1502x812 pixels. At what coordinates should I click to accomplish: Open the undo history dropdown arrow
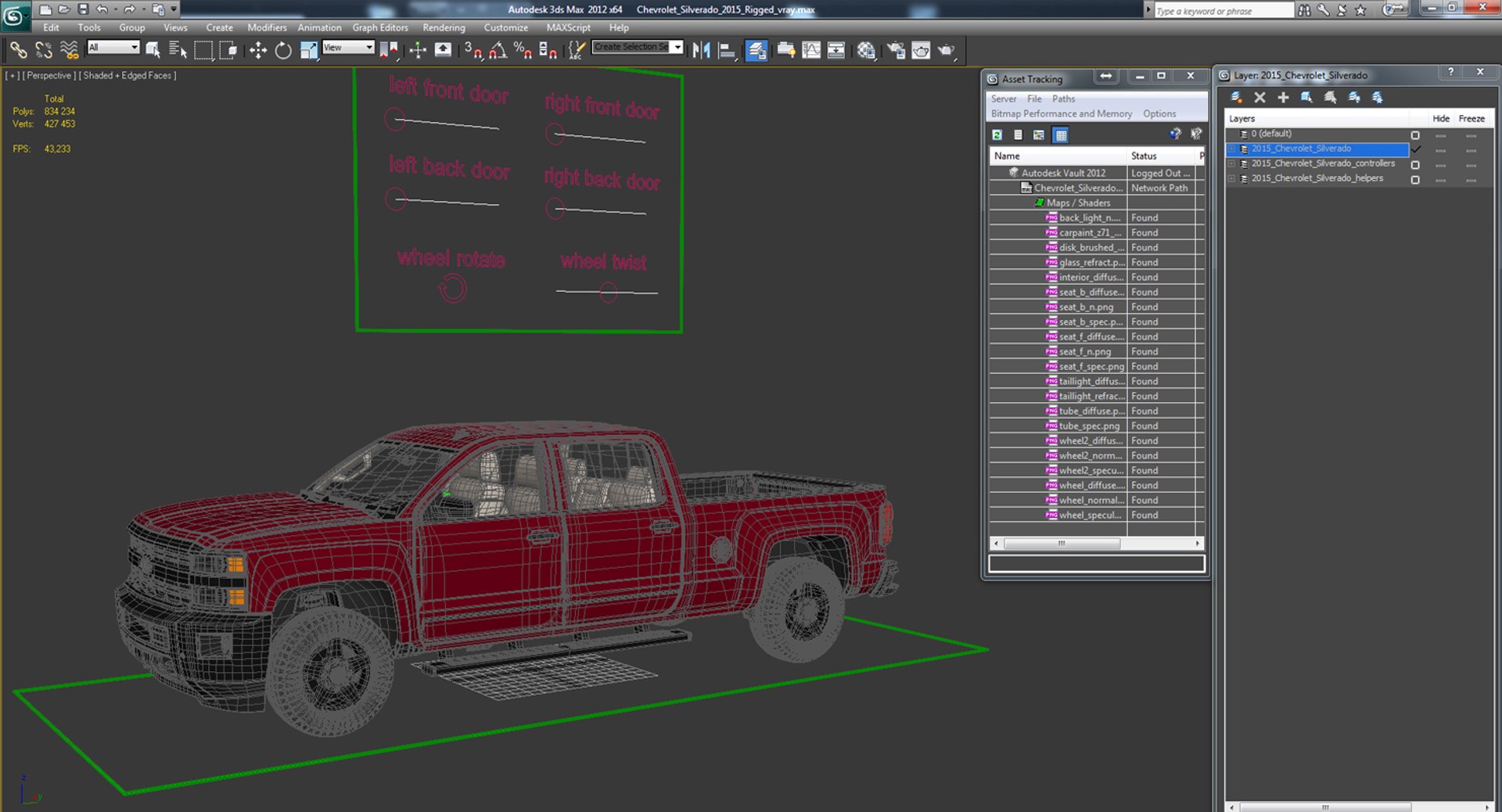pyautogui.click(x=114, y=9)
